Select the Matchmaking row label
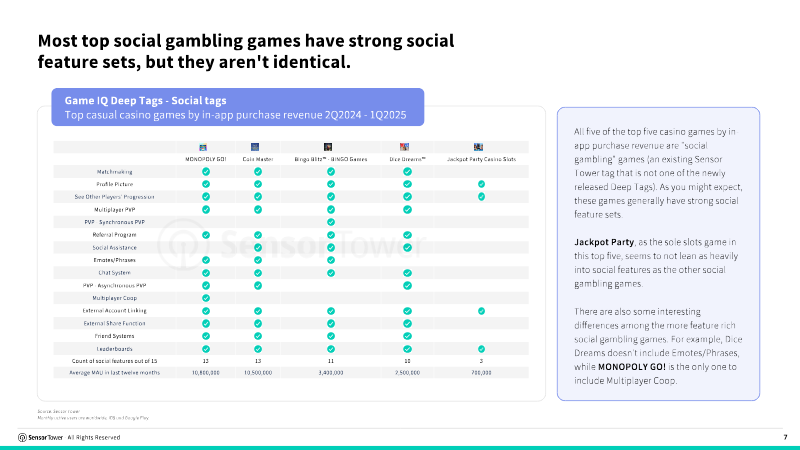The image size is (800, 450). click(113, 172)
